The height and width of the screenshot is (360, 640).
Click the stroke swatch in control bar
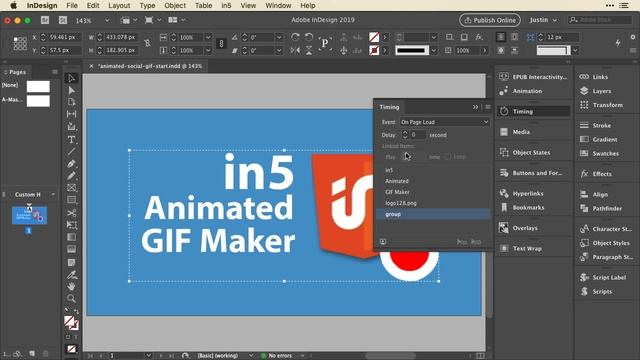374,51
